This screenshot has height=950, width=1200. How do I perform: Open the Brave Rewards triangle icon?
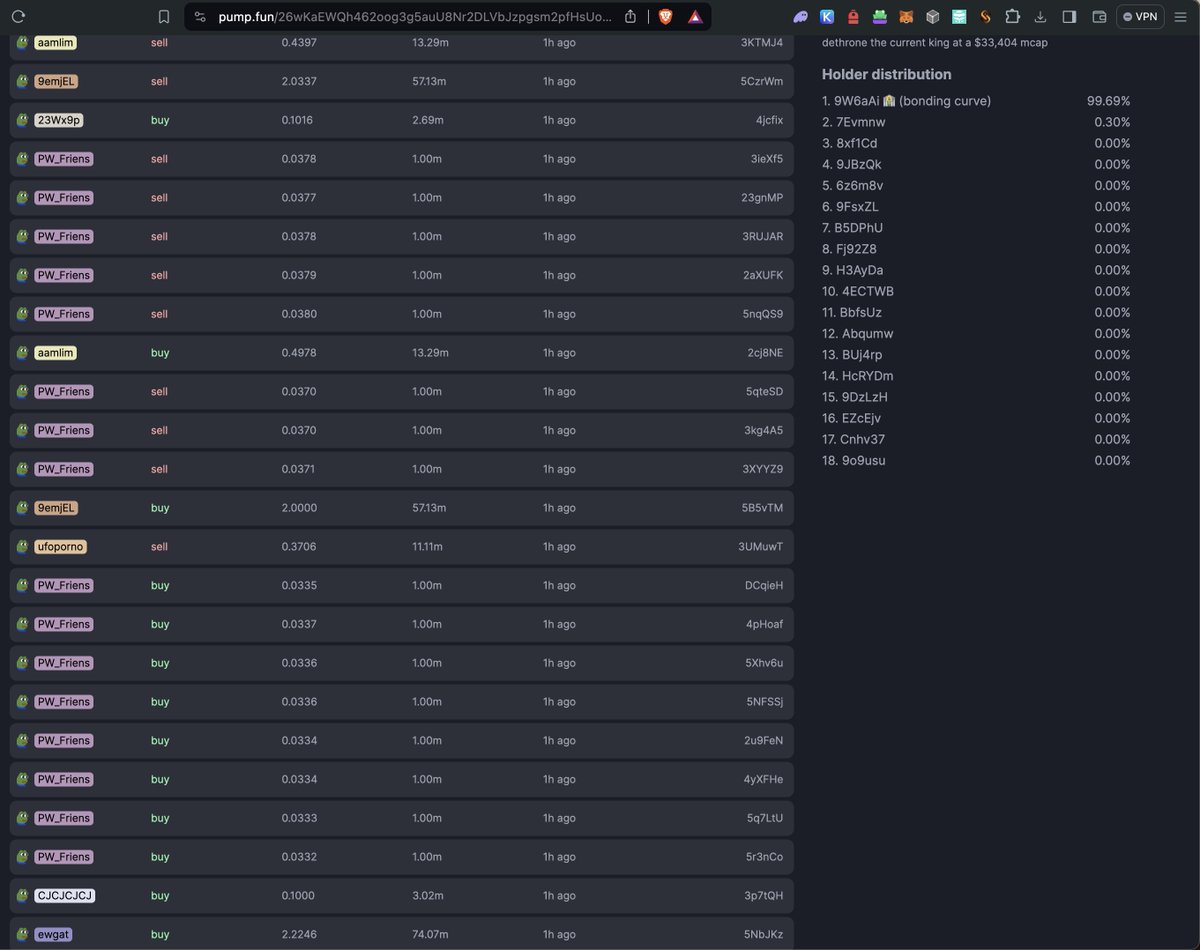point(695,16)
